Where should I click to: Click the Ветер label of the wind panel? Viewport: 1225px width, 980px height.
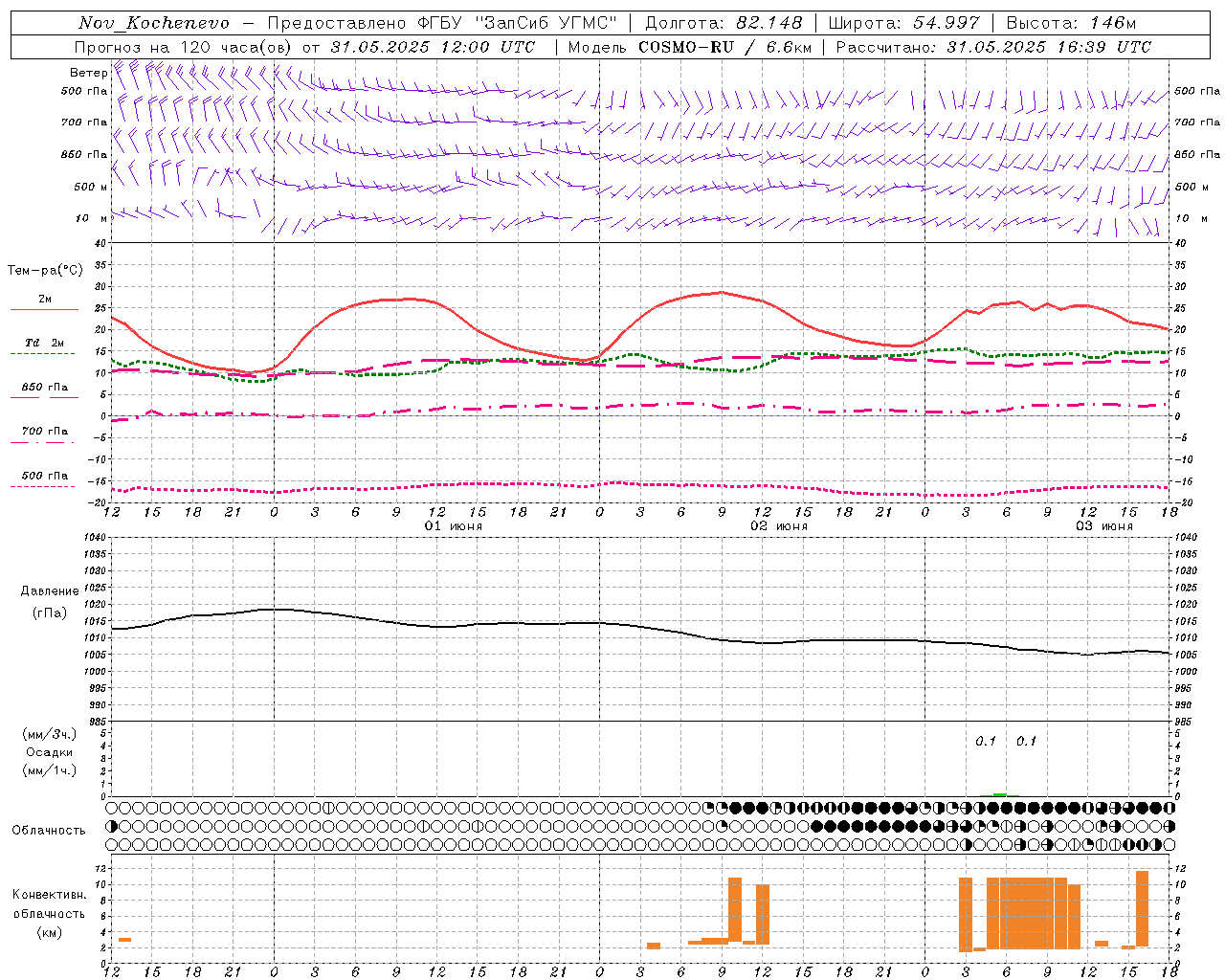(88, 73)
